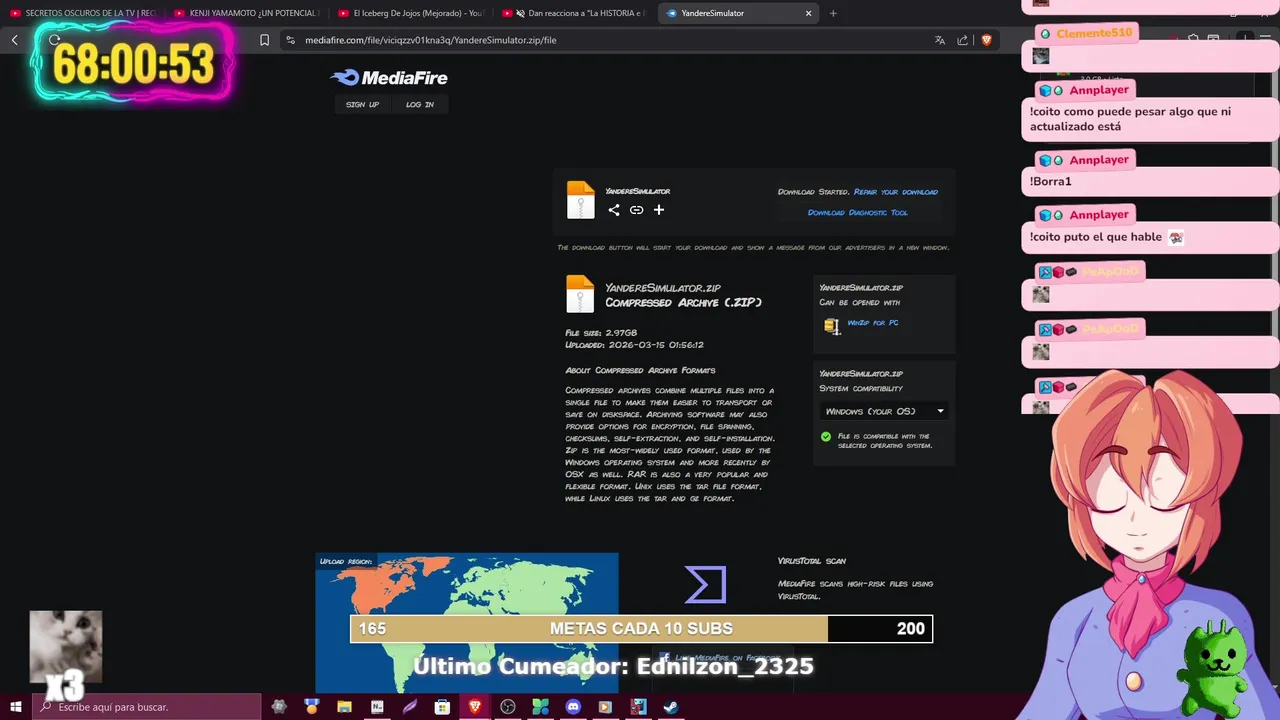
Task: Click the METAS CADA 10 SUBS progress bar
Action: [641, 628]
